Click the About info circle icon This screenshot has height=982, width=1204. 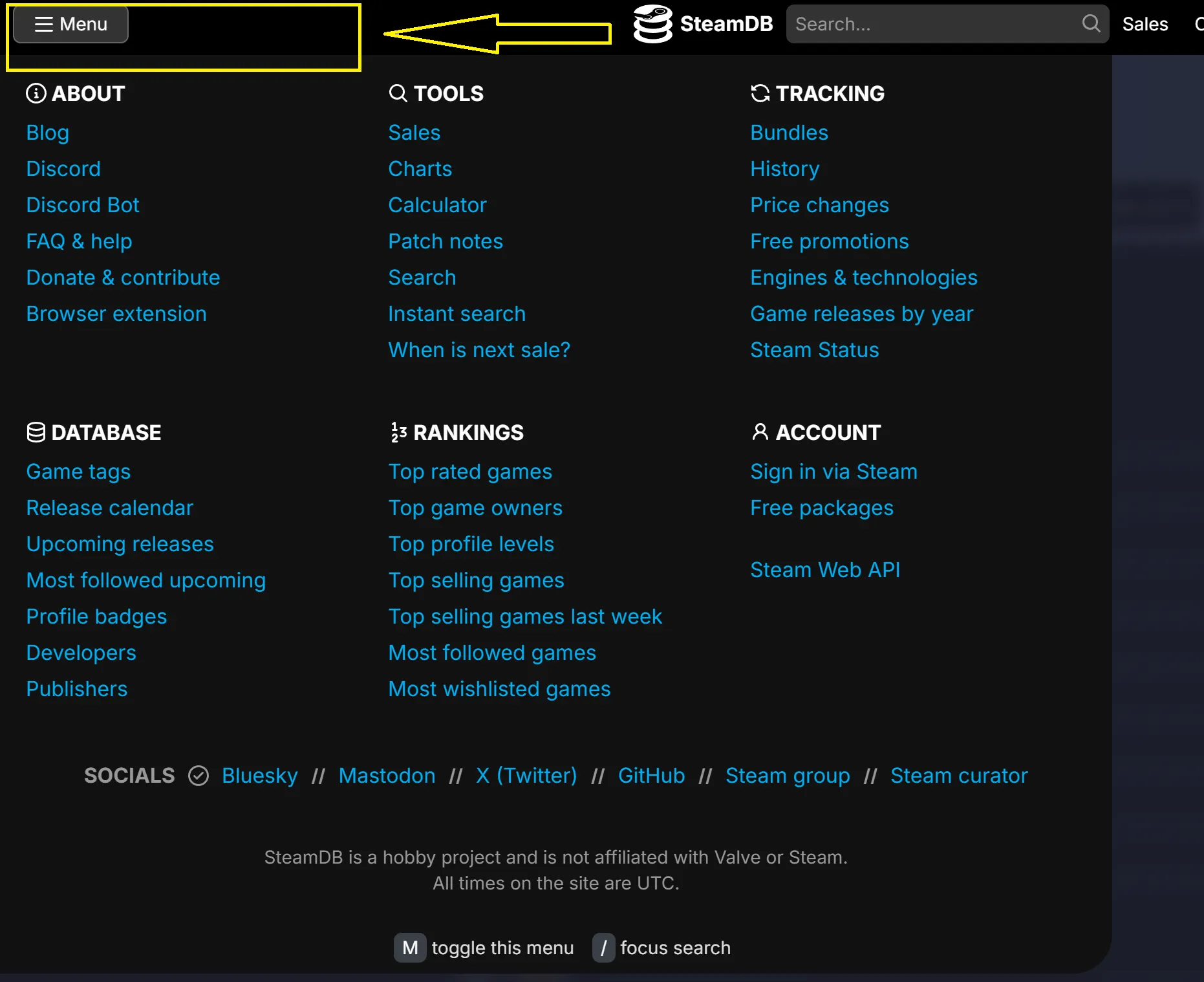[x=36, y=93]
